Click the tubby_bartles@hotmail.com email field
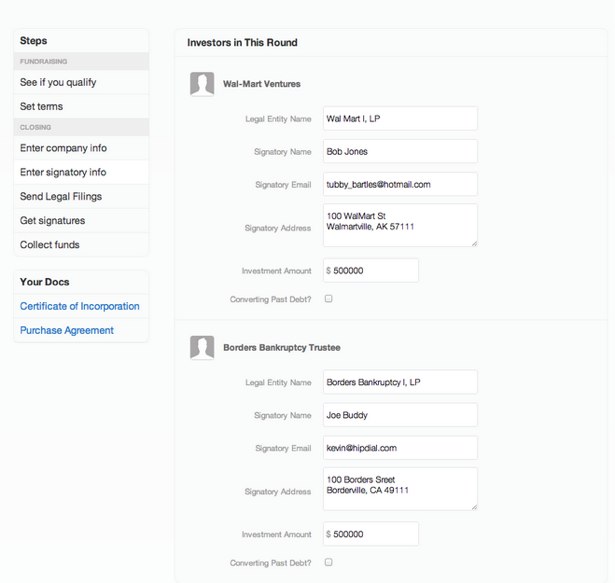Image resolution: width=615 pixels, height=583 pixels. (399, 184)
